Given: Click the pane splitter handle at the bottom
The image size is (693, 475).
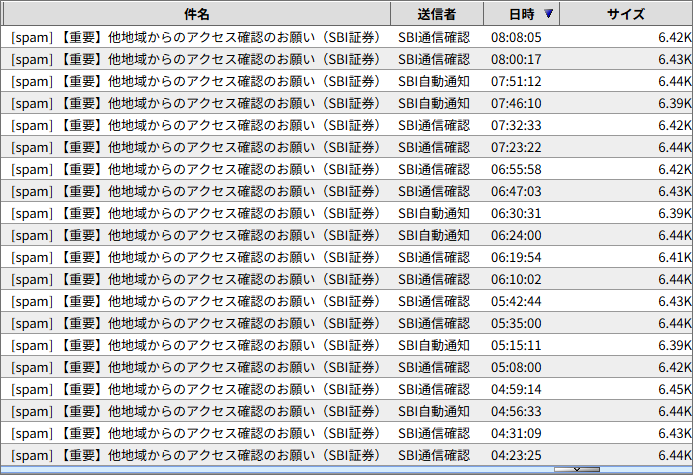Looking at the screenshot, I should 577,469.
